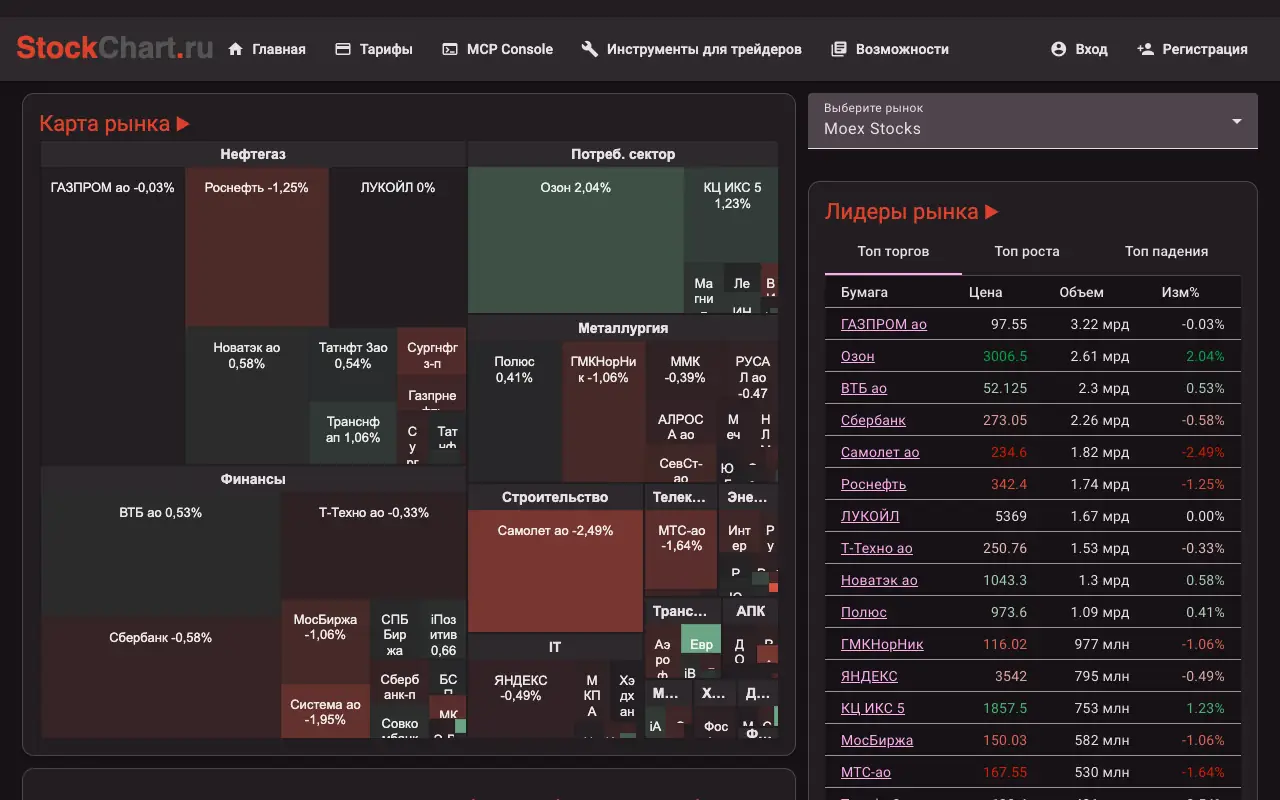
Task: Open the StockChart.ru logo link
Action: coord(115,48)
